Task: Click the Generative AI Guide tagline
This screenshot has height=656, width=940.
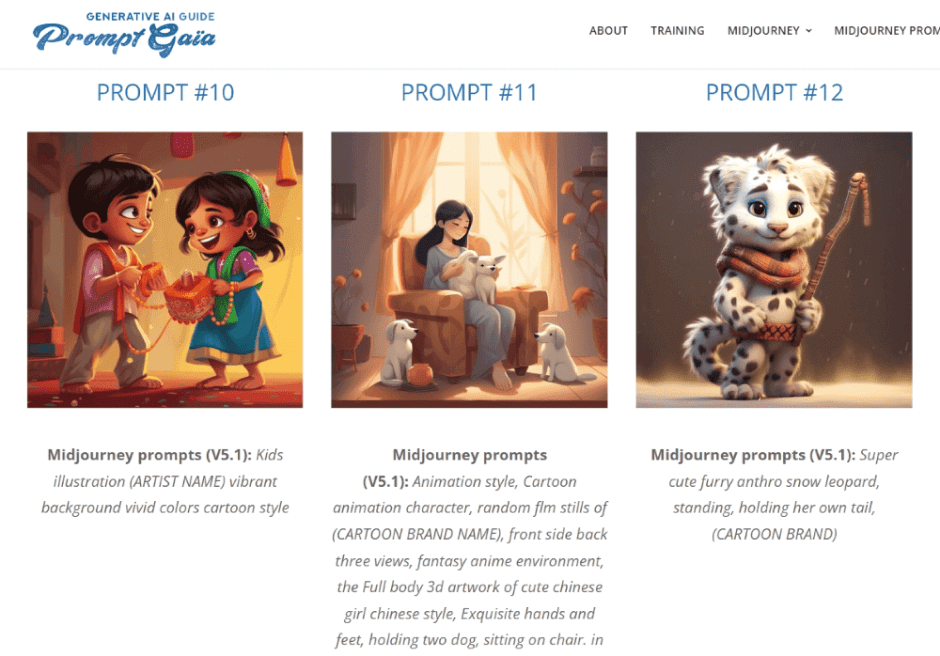Action: (x=150, y=17)
